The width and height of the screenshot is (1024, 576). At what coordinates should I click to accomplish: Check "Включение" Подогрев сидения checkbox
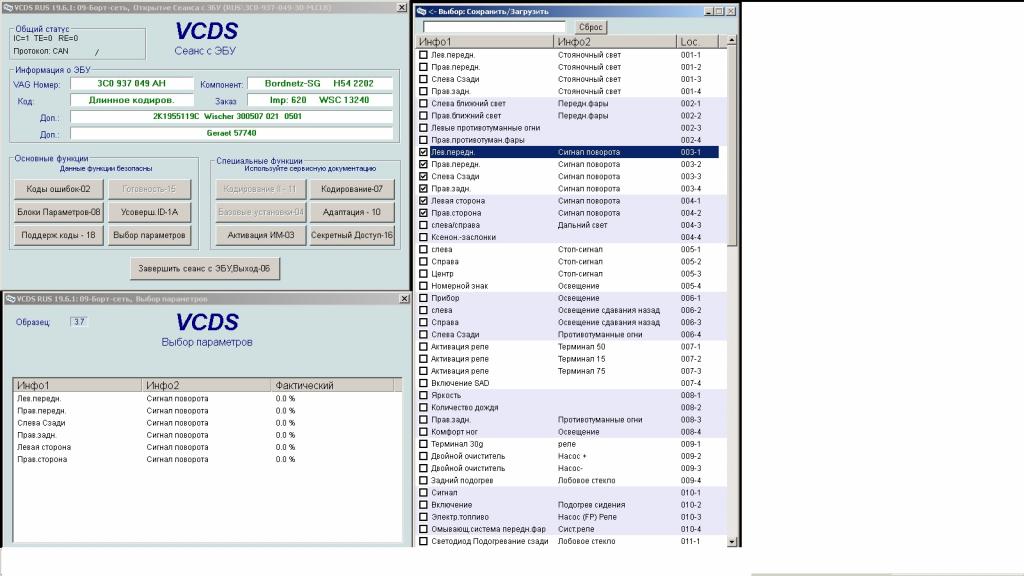[x=423, y=505]
